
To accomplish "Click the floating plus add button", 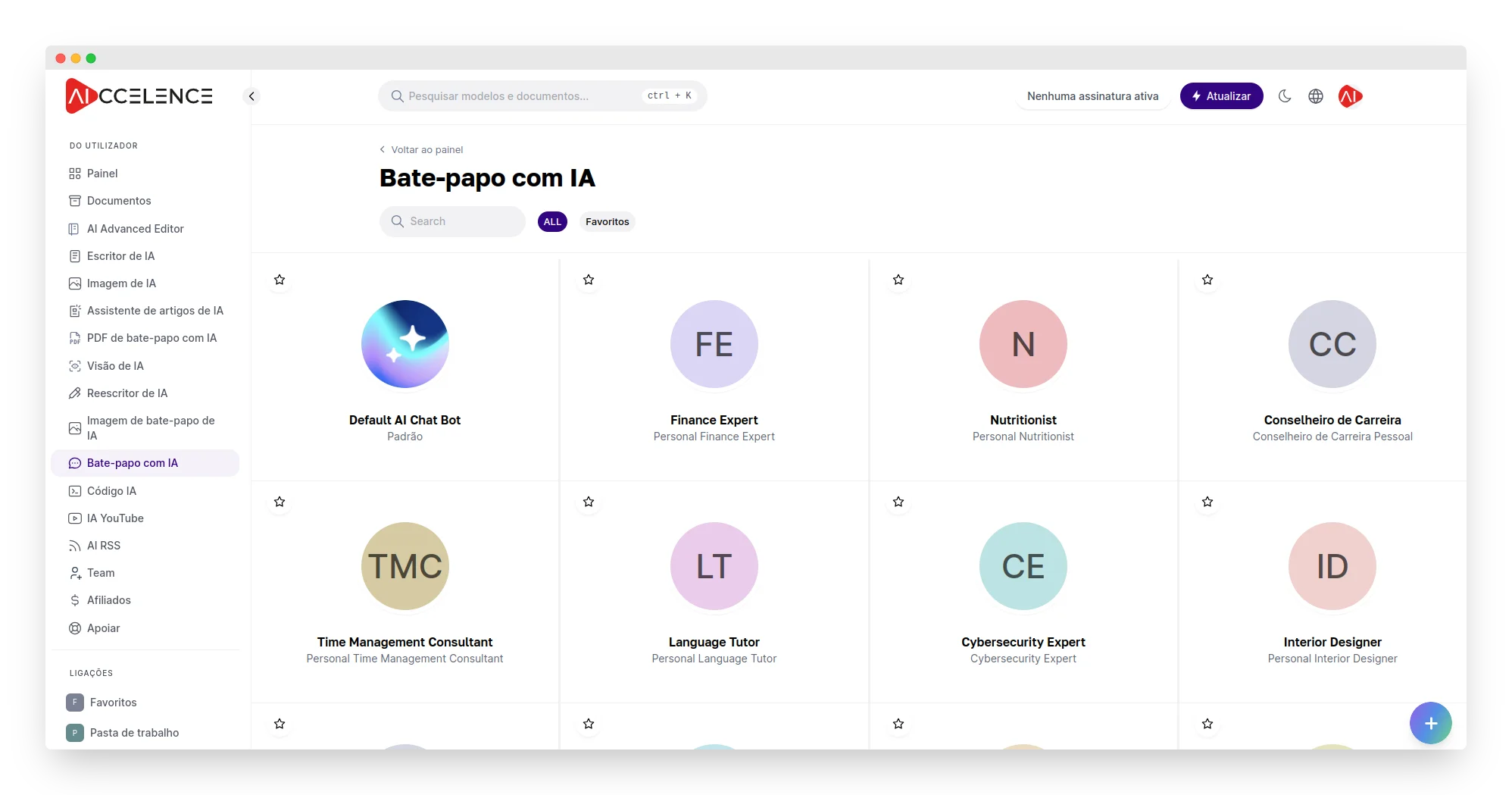I will (x=1430, y=723).
